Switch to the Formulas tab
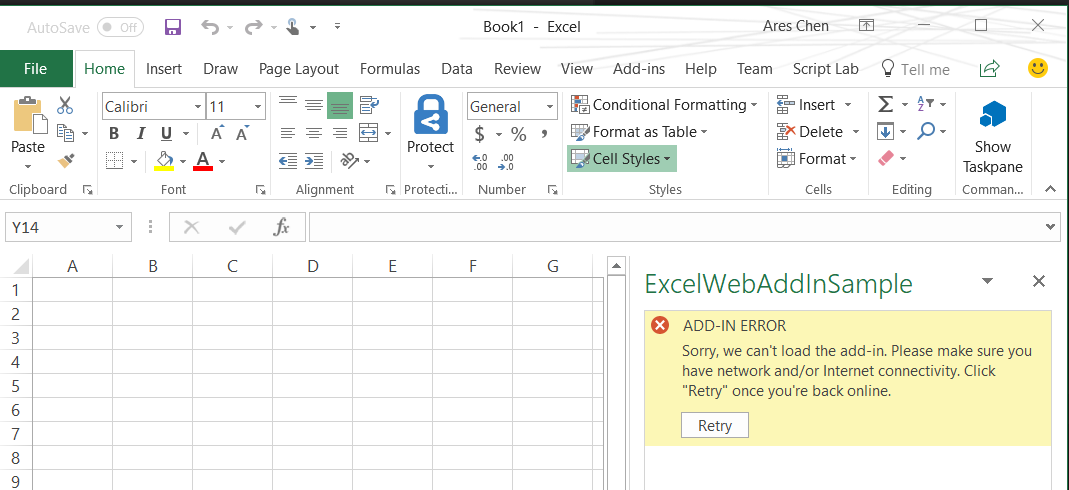Screen dimensions: 1069x490 390,69
